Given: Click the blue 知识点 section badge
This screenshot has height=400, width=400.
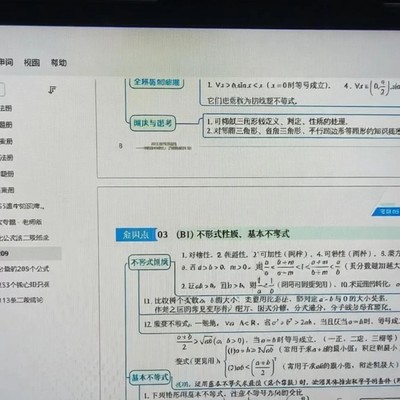Looking at the screenshot, I should click(136, 235).
